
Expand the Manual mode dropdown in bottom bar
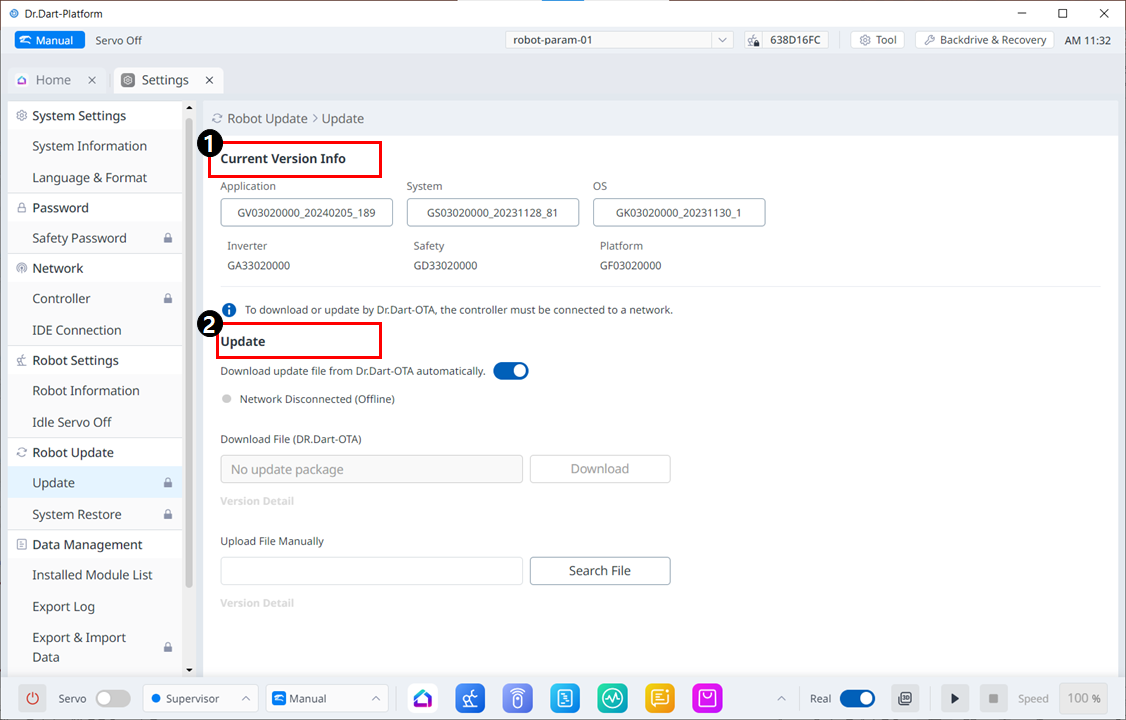(x=326, y=698)
